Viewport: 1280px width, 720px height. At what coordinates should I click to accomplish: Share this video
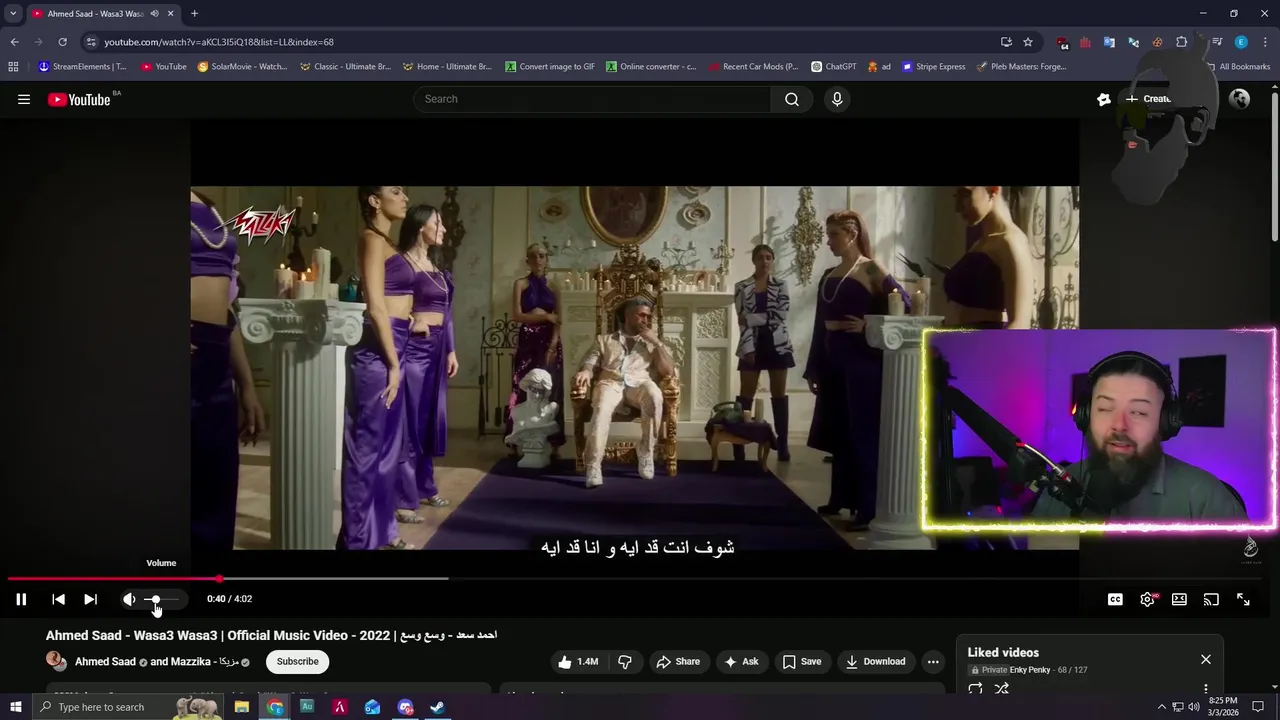[677, 661]
